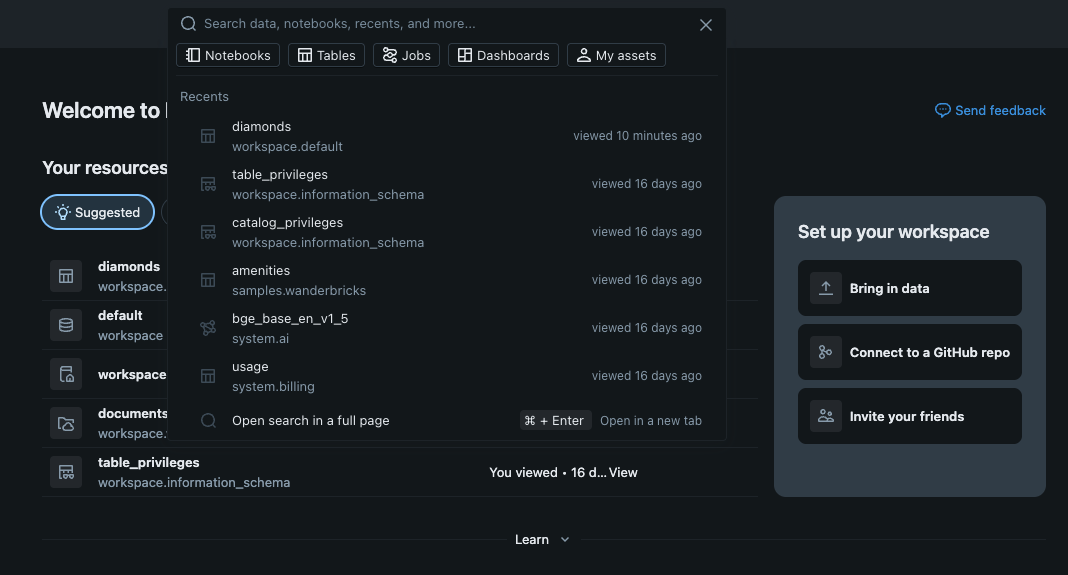The image size is (1068, 575).
Task: Click the model icon next to bge_base_en_v1_5
Action: [208, 328]
